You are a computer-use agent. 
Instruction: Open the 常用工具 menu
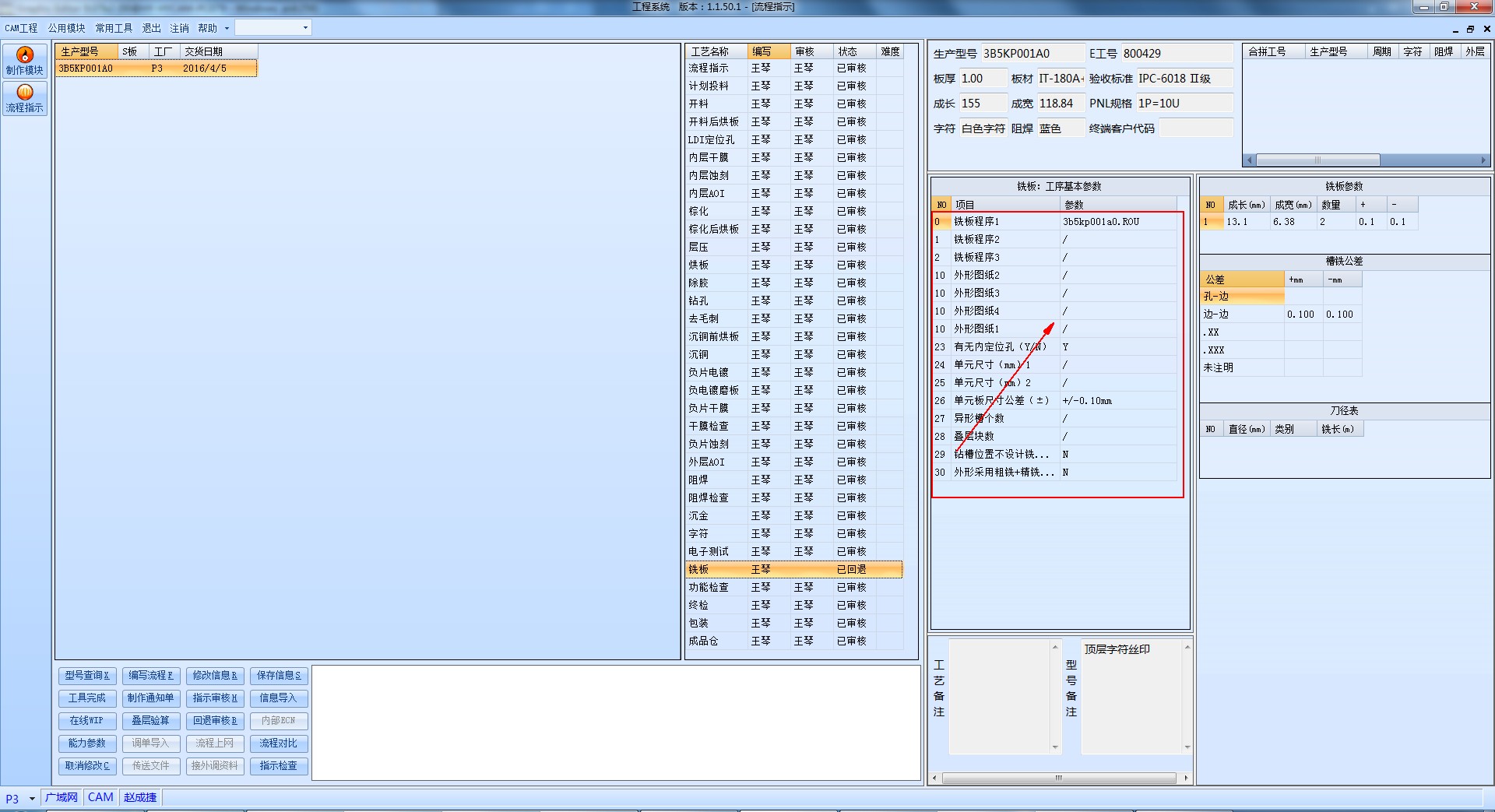[114, 28]
